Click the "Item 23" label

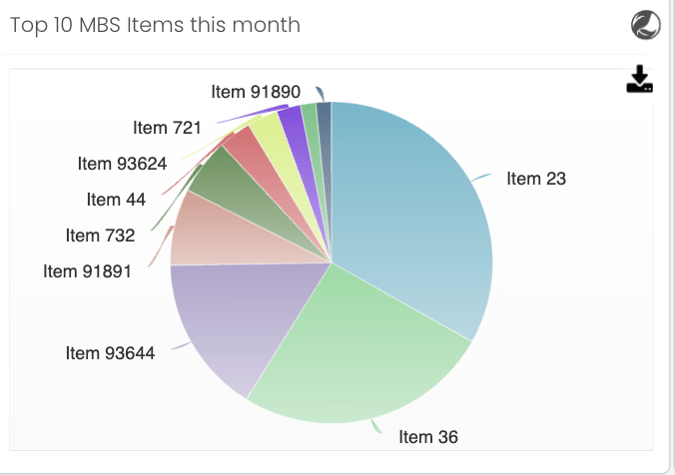[x=536, y=179]
